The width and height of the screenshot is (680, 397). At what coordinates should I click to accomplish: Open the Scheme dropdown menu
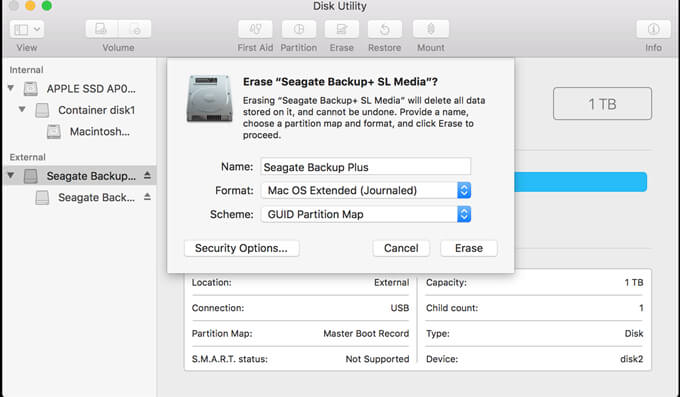pyautogui.click(x=366, y=214)
